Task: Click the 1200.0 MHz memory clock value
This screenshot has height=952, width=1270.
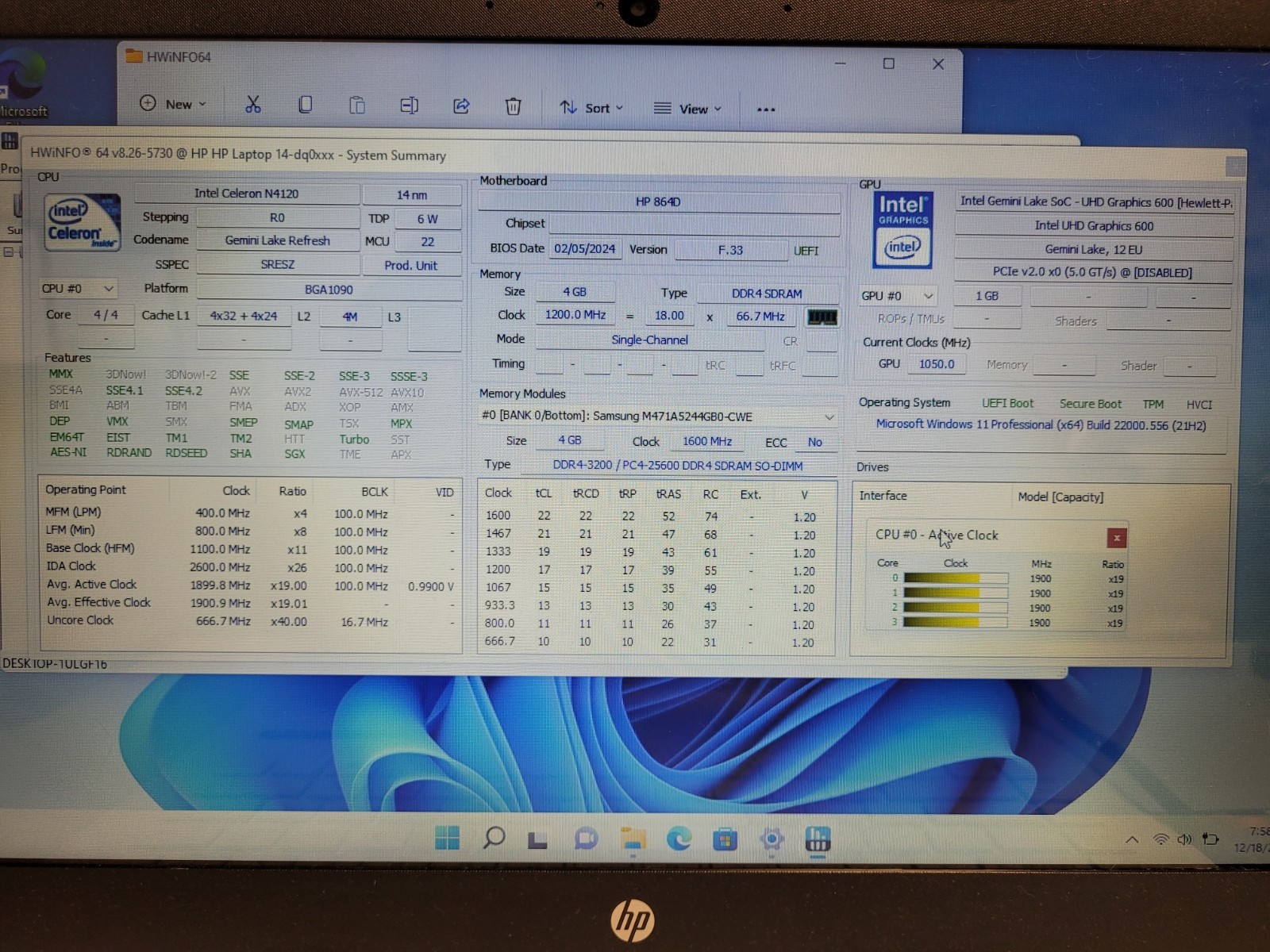Action: tap(575, 315)
